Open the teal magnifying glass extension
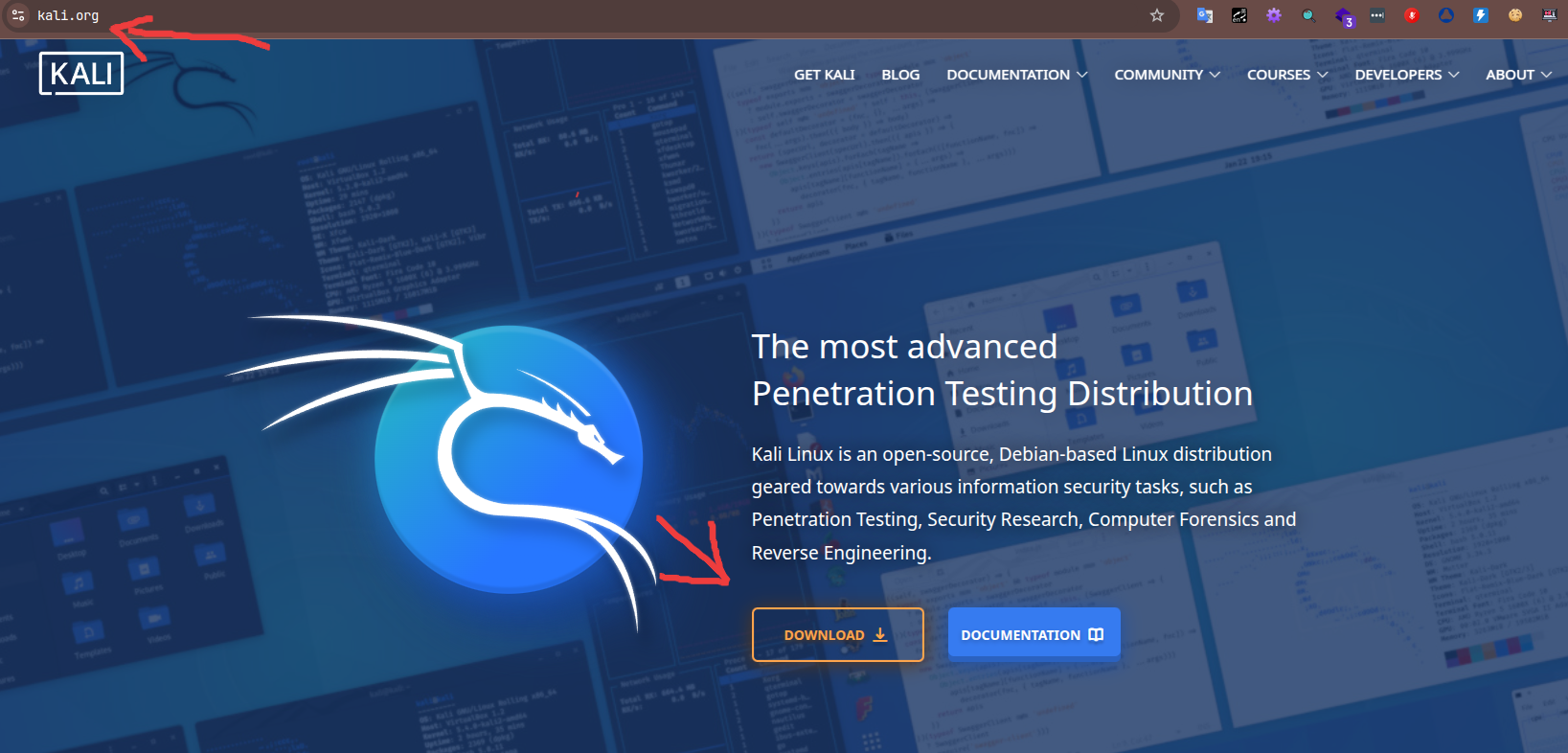Image resolution: width=1568 pixels, height=753 pixels. (x=1308, y=15)
